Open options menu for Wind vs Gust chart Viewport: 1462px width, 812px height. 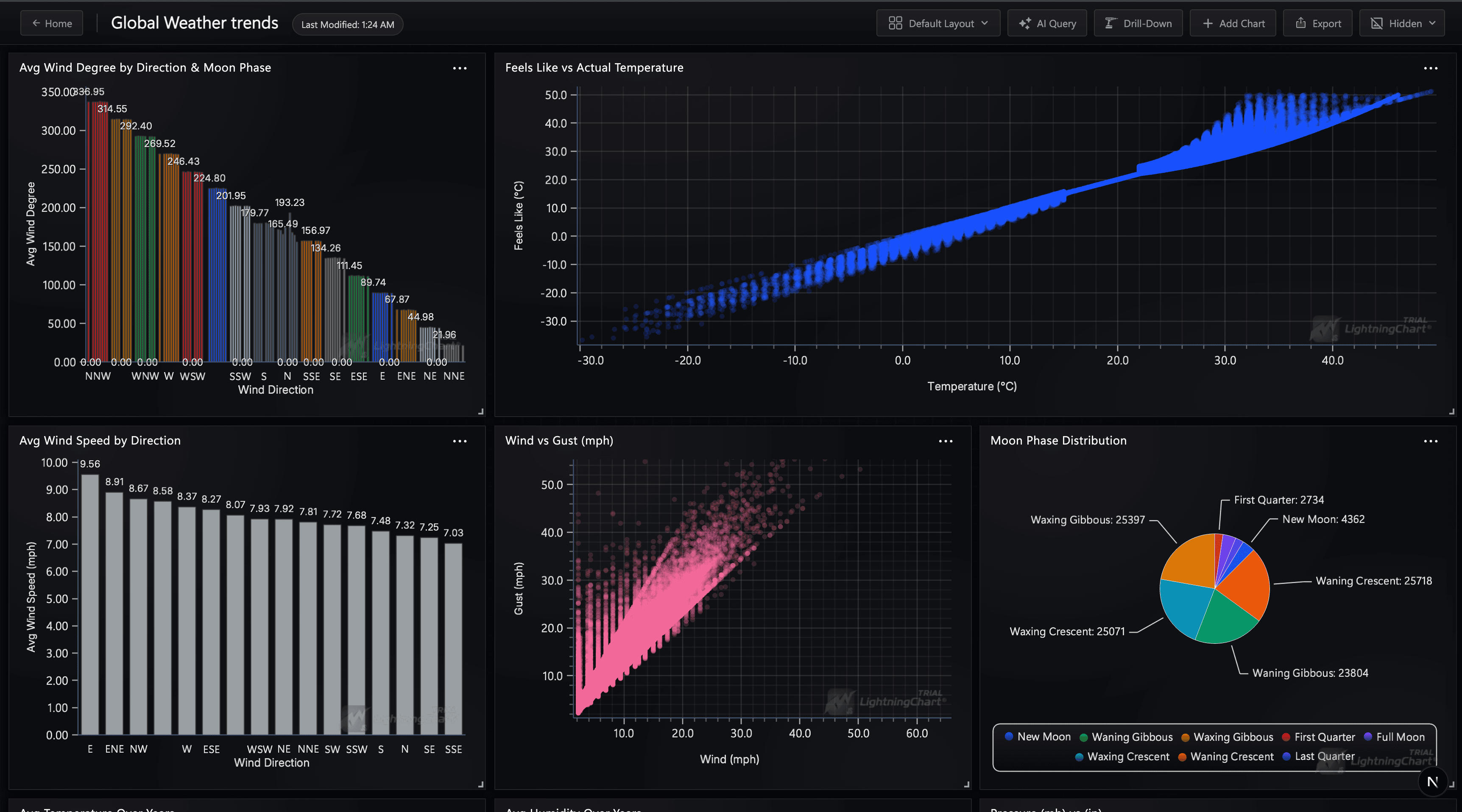pos(946,441)
